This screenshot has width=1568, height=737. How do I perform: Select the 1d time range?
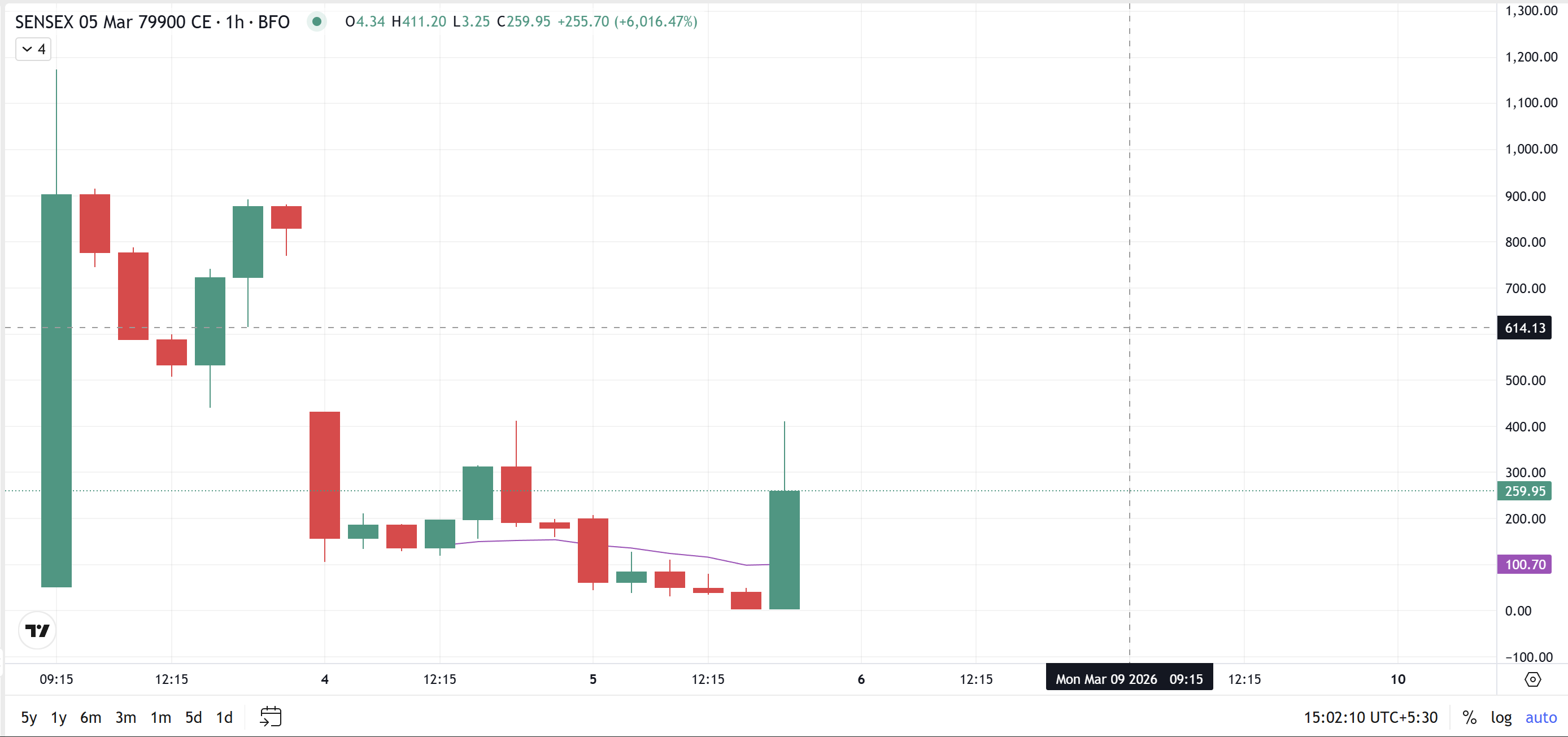click(x=225, y=718)
